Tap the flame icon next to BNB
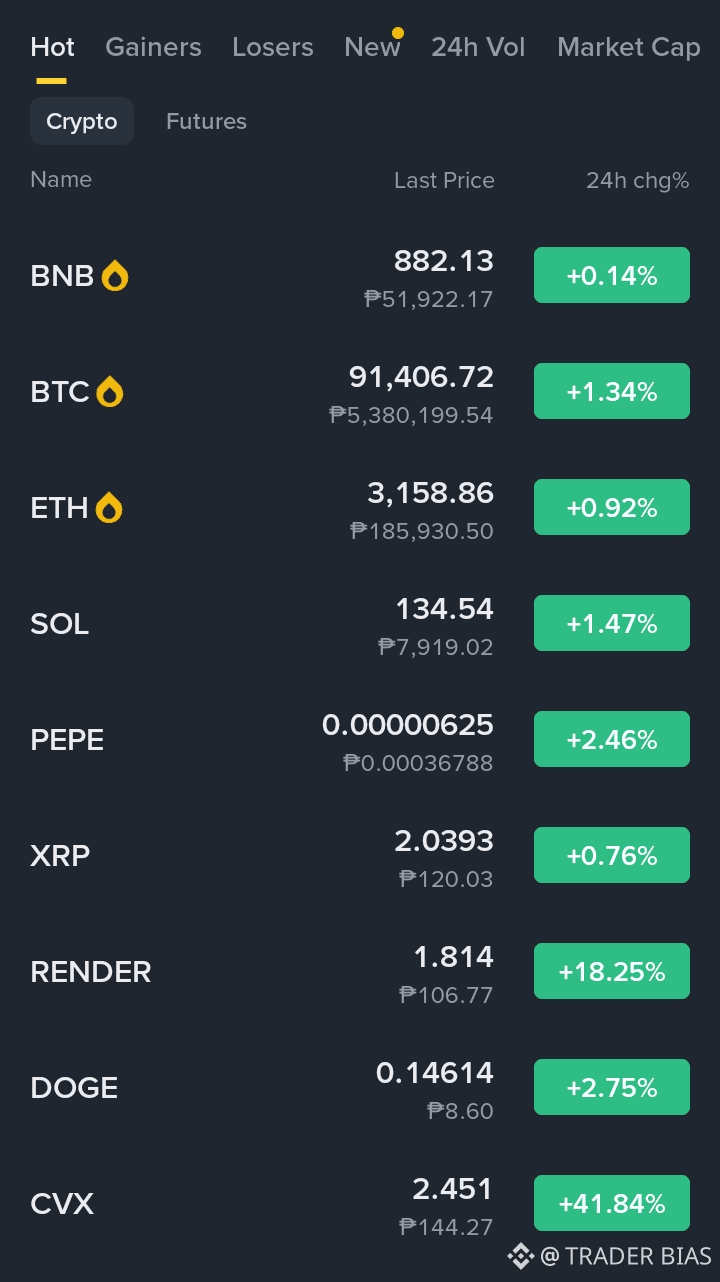720x1282 pixels. tap(115, 276)
